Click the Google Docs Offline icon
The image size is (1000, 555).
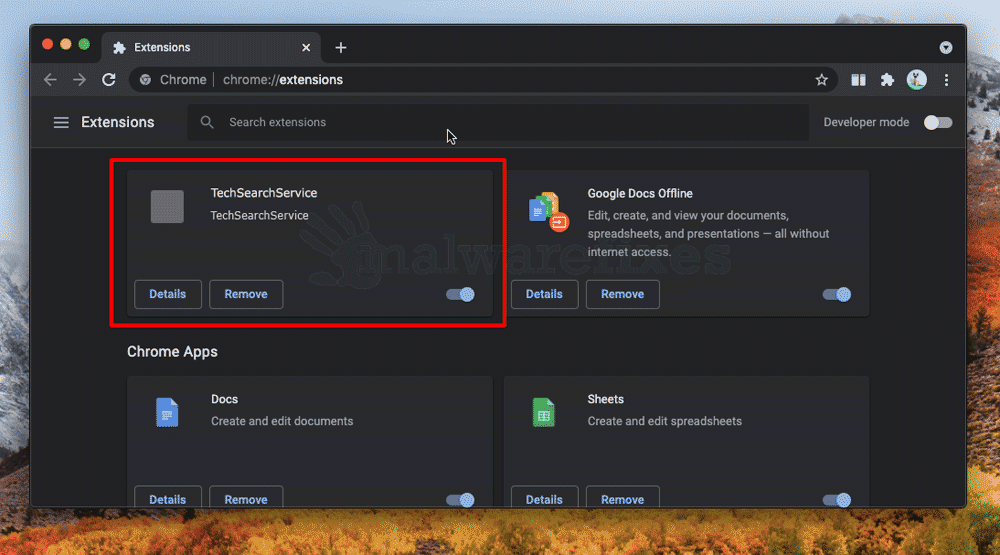[x=548, y=212]
